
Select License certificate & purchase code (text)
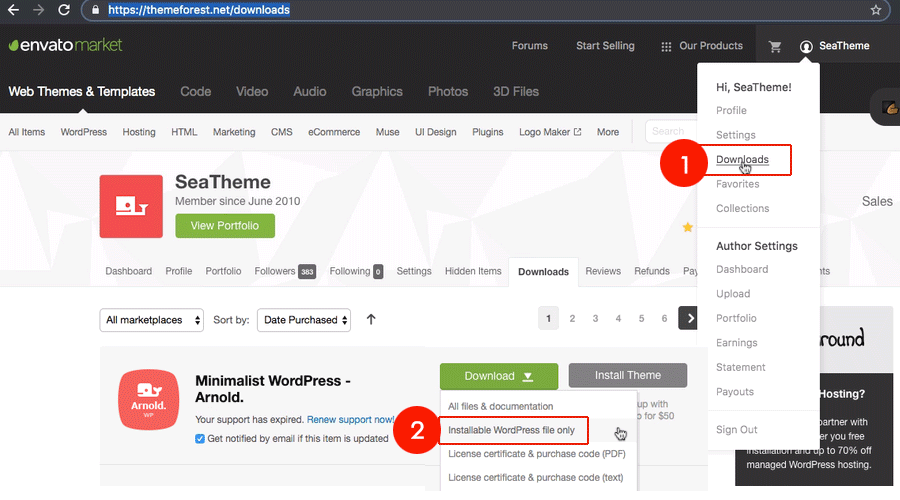[x=536, y=478]
